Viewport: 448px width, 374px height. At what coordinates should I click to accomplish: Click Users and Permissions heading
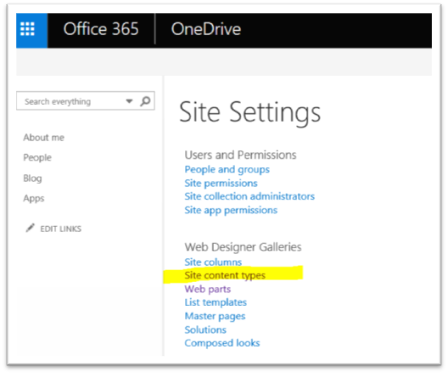tap(240, 155)
